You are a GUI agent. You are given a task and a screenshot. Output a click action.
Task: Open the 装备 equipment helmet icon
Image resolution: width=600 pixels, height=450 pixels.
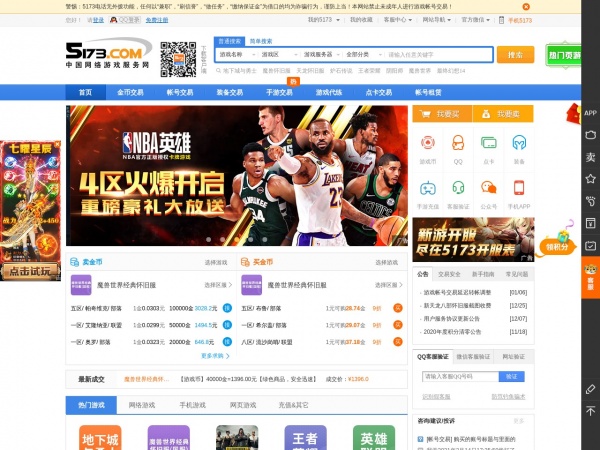[x=519, y=143]
